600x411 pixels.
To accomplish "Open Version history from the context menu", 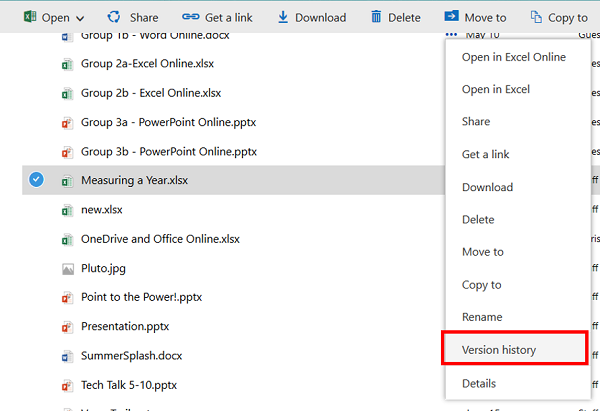I will coord(515,348).
